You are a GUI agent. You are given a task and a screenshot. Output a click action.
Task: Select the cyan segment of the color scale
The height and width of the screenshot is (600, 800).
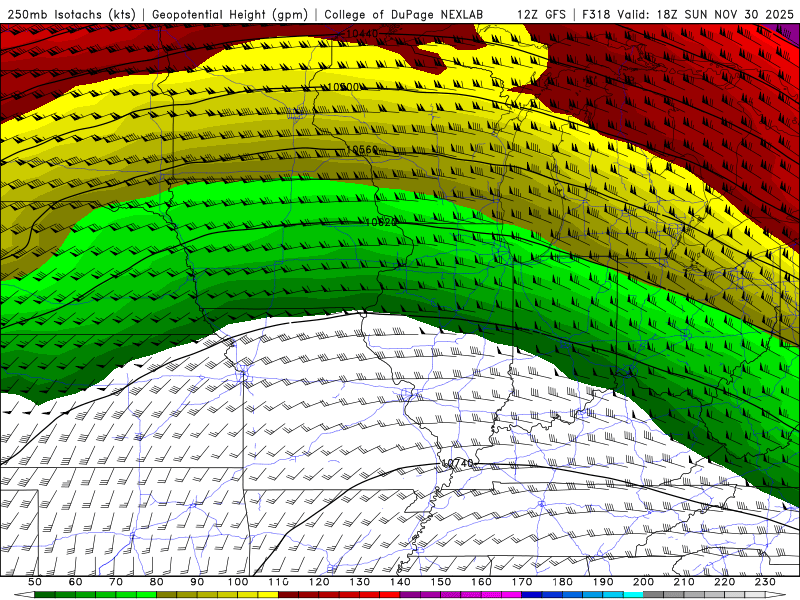coord(634,595)
